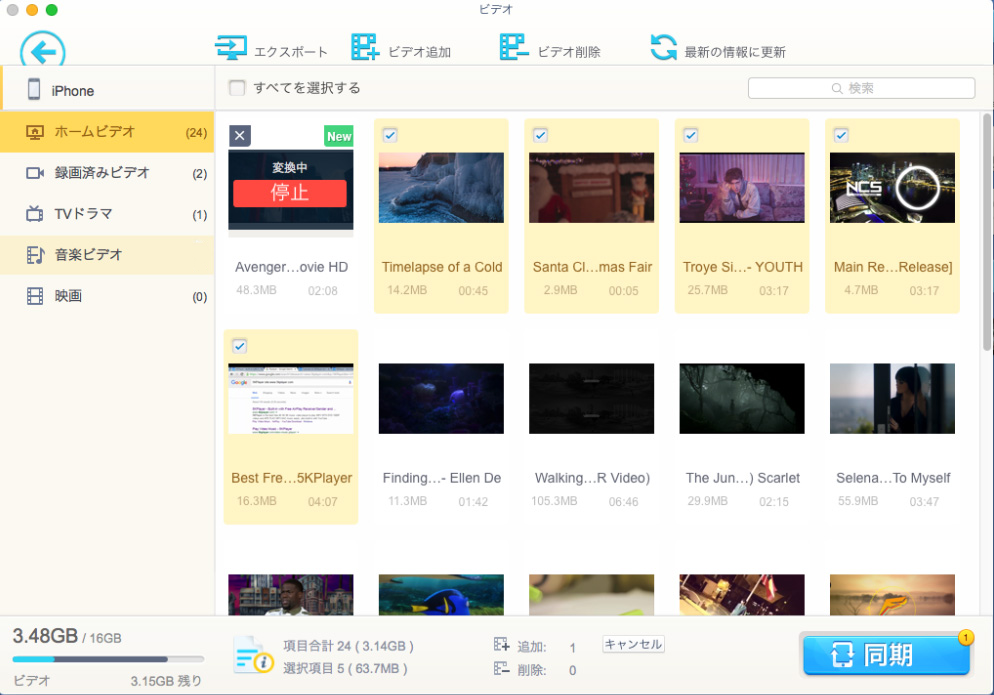This screenshot has height=695, width=994.
Task: Click the Music Video (音楽ビデオ) icon
Action: (x=35, y=255)
